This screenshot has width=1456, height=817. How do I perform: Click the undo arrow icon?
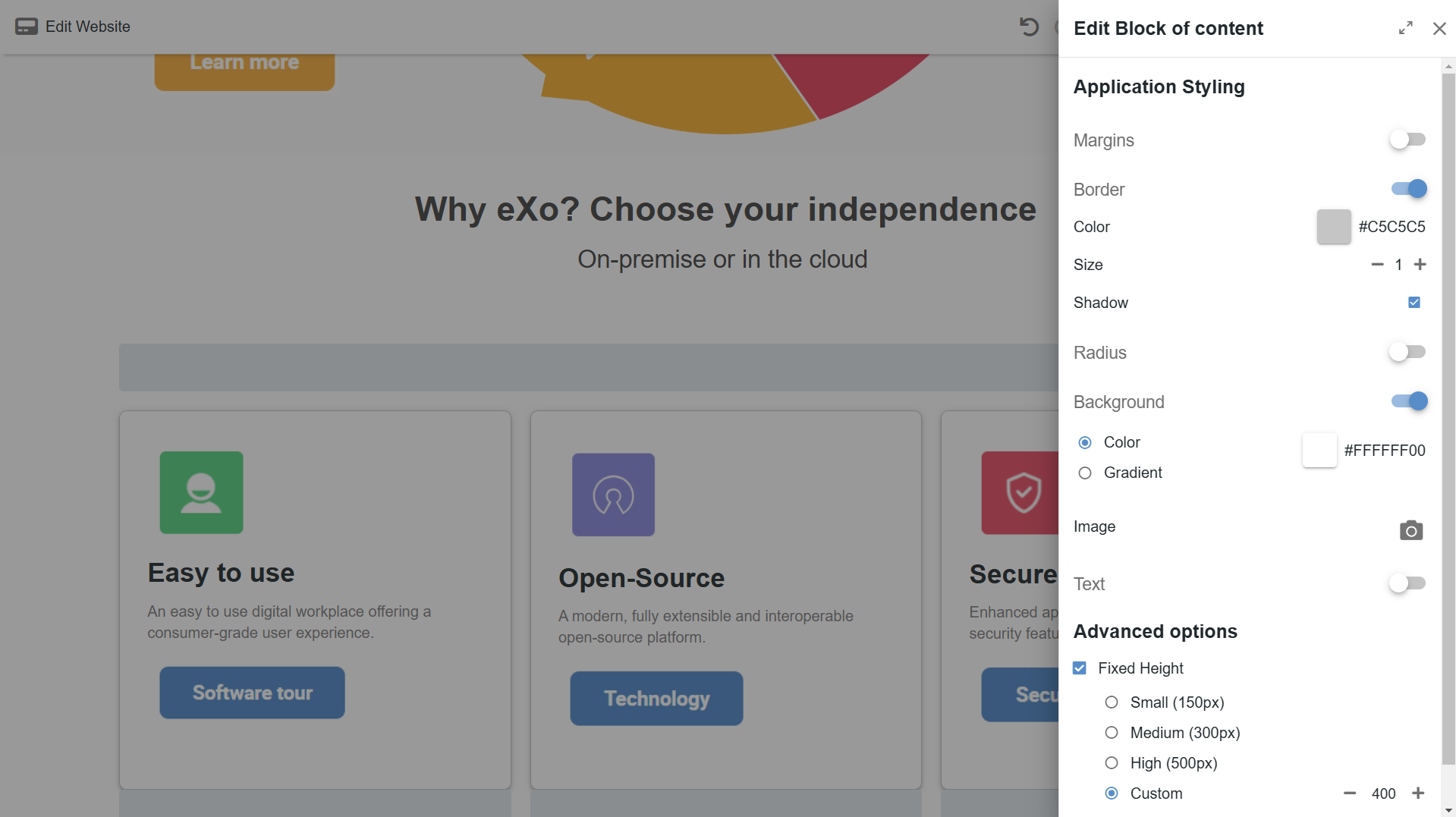[x=1029, y=27]
